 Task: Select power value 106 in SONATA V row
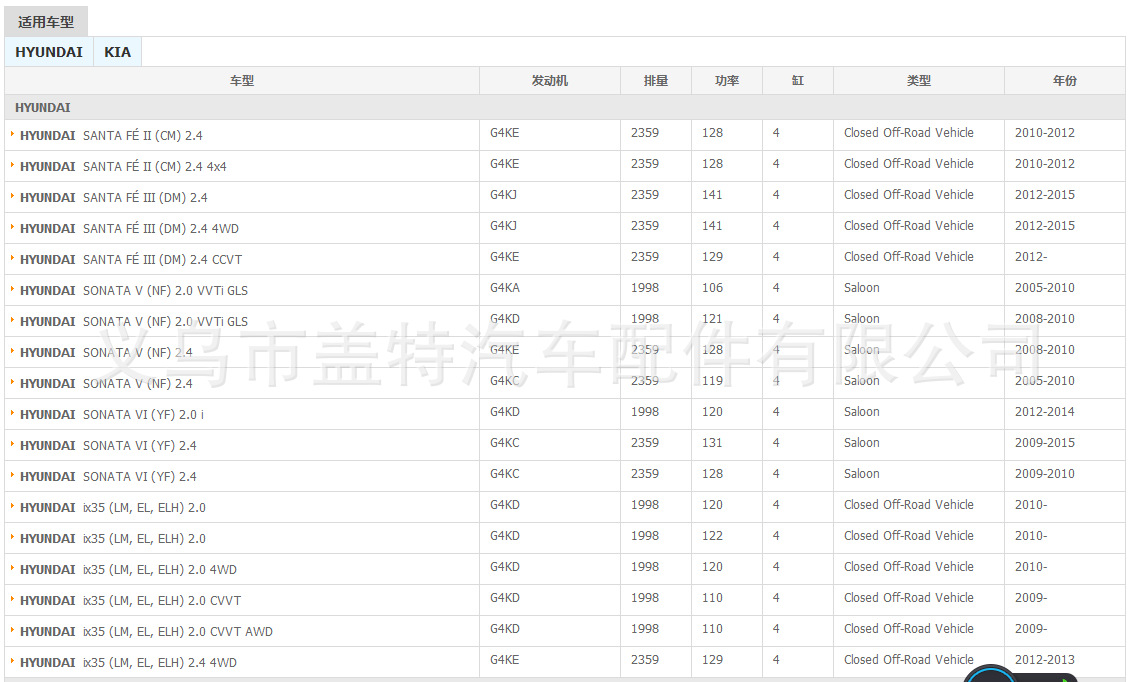[x=712, y=288]
